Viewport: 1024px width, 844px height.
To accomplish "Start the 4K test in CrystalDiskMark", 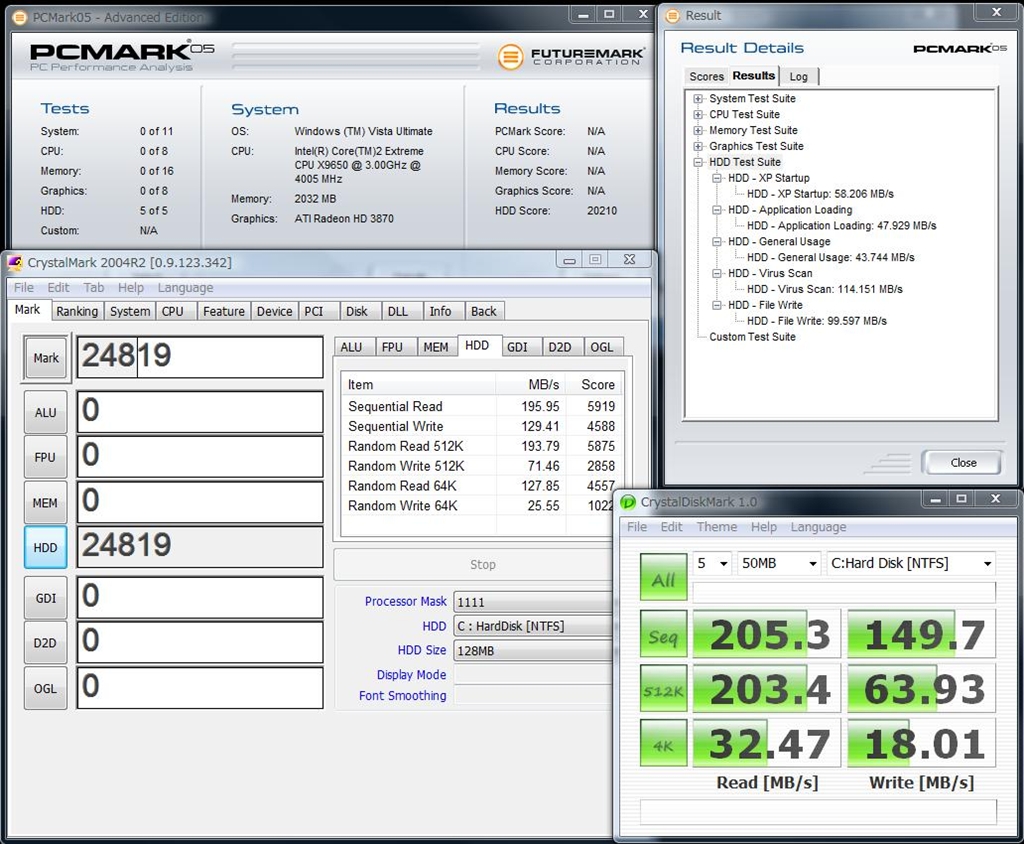I will (x=663, y=743).
